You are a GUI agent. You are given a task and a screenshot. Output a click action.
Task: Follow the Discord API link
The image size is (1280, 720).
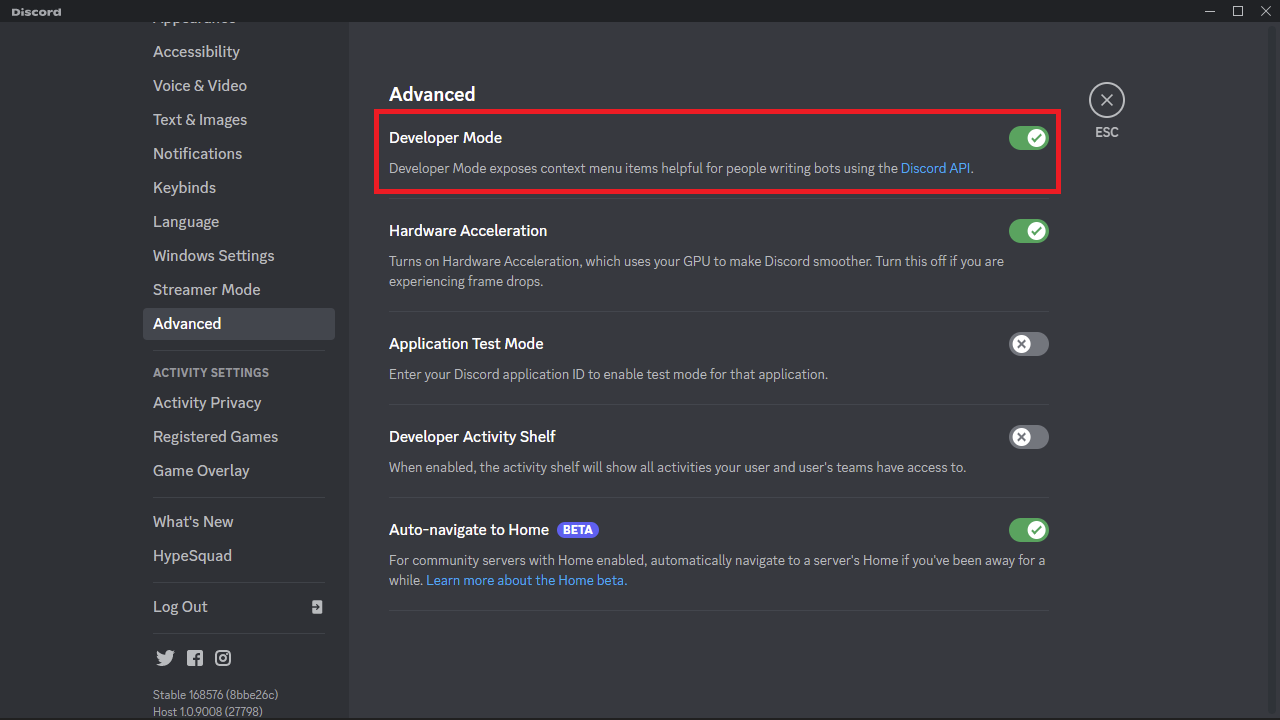pos(936,169)
